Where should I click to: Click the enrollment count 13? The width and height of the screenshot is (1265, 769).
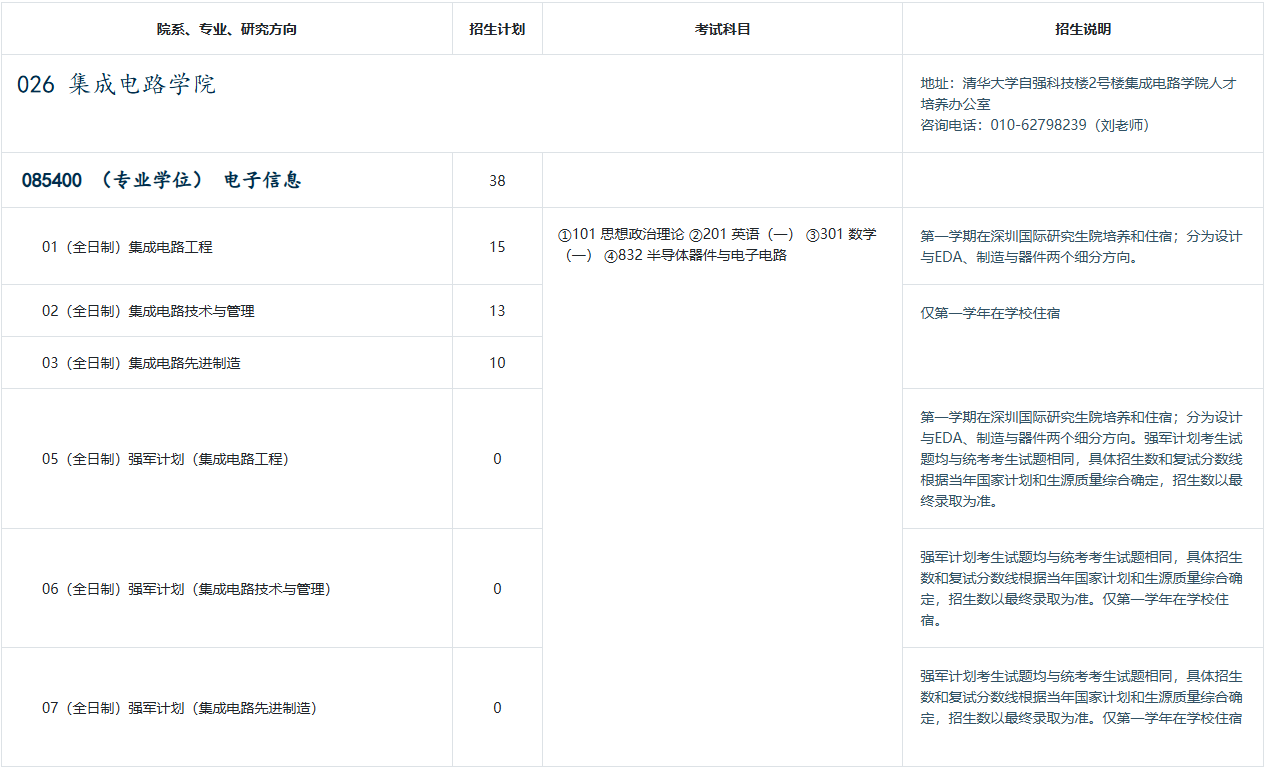497,311
